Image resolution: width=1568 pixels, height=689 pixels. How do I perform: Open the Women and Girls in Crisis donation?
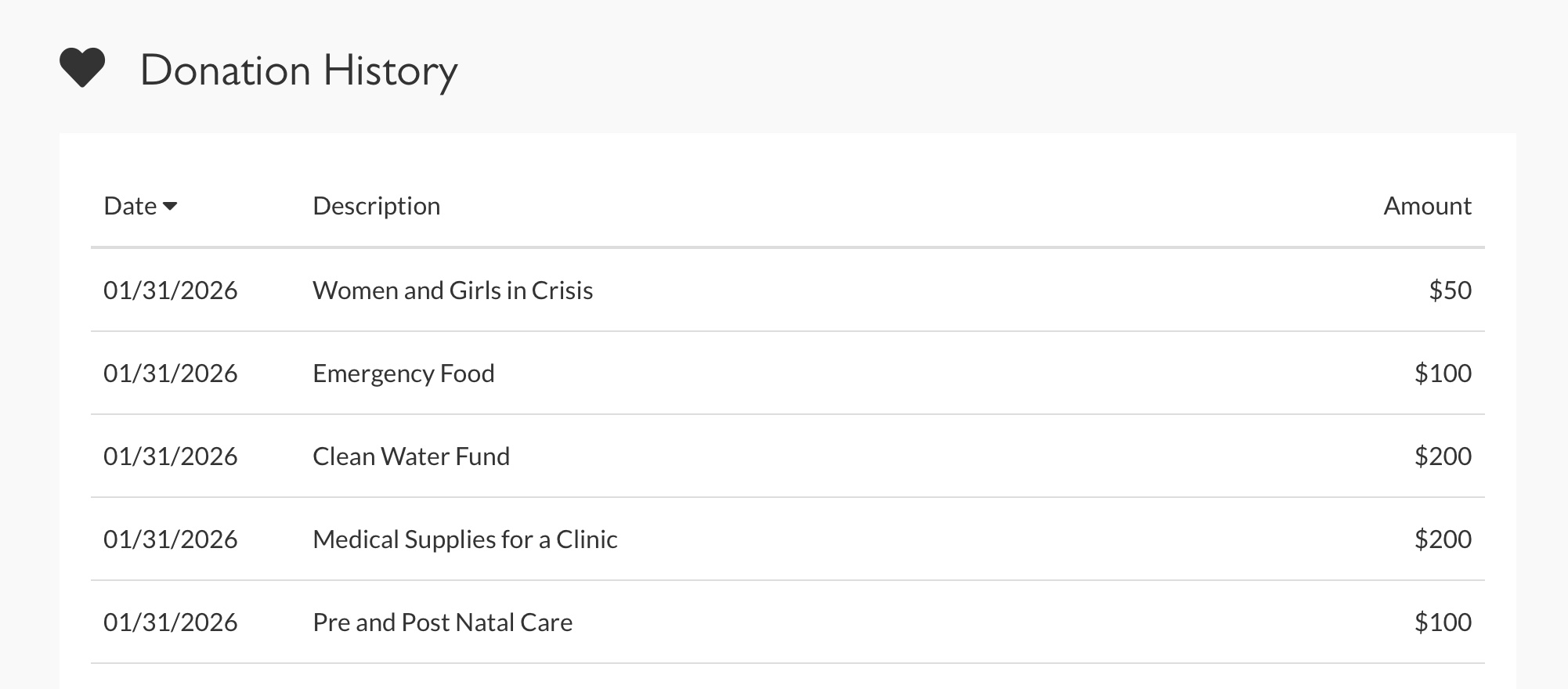(453, 290)
